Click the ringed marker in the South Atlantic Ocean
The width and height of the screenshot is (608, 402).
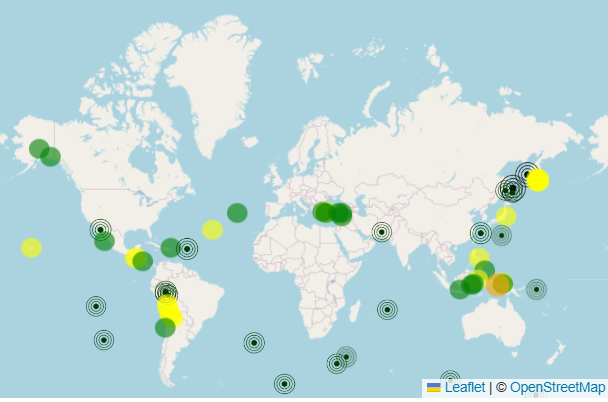tap(254, 343)
